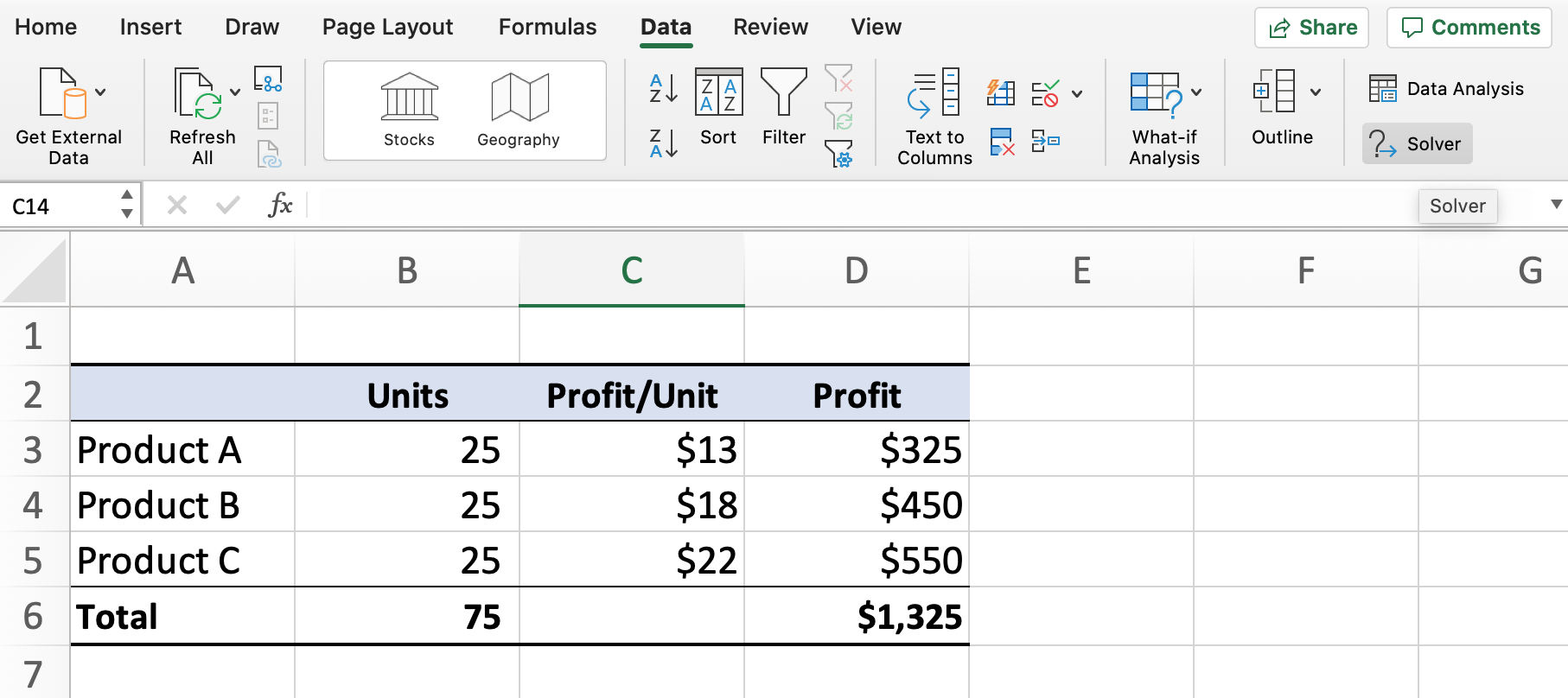Expand the Refresh All dropdown arrow
1568x698 pixels.
[x=234, y=92]
